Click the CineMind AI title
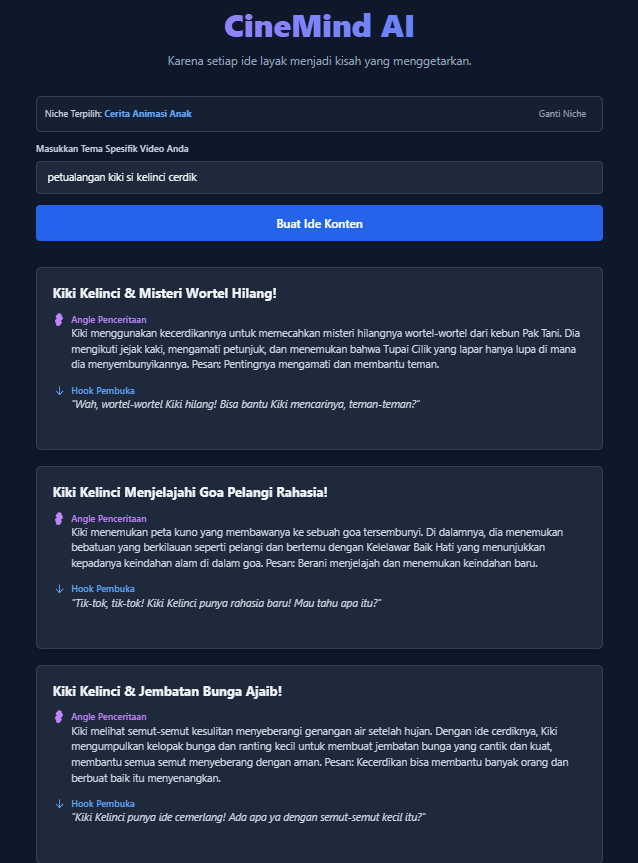The height and width of the screenshot is (863, 638). (x=319, y=26)
